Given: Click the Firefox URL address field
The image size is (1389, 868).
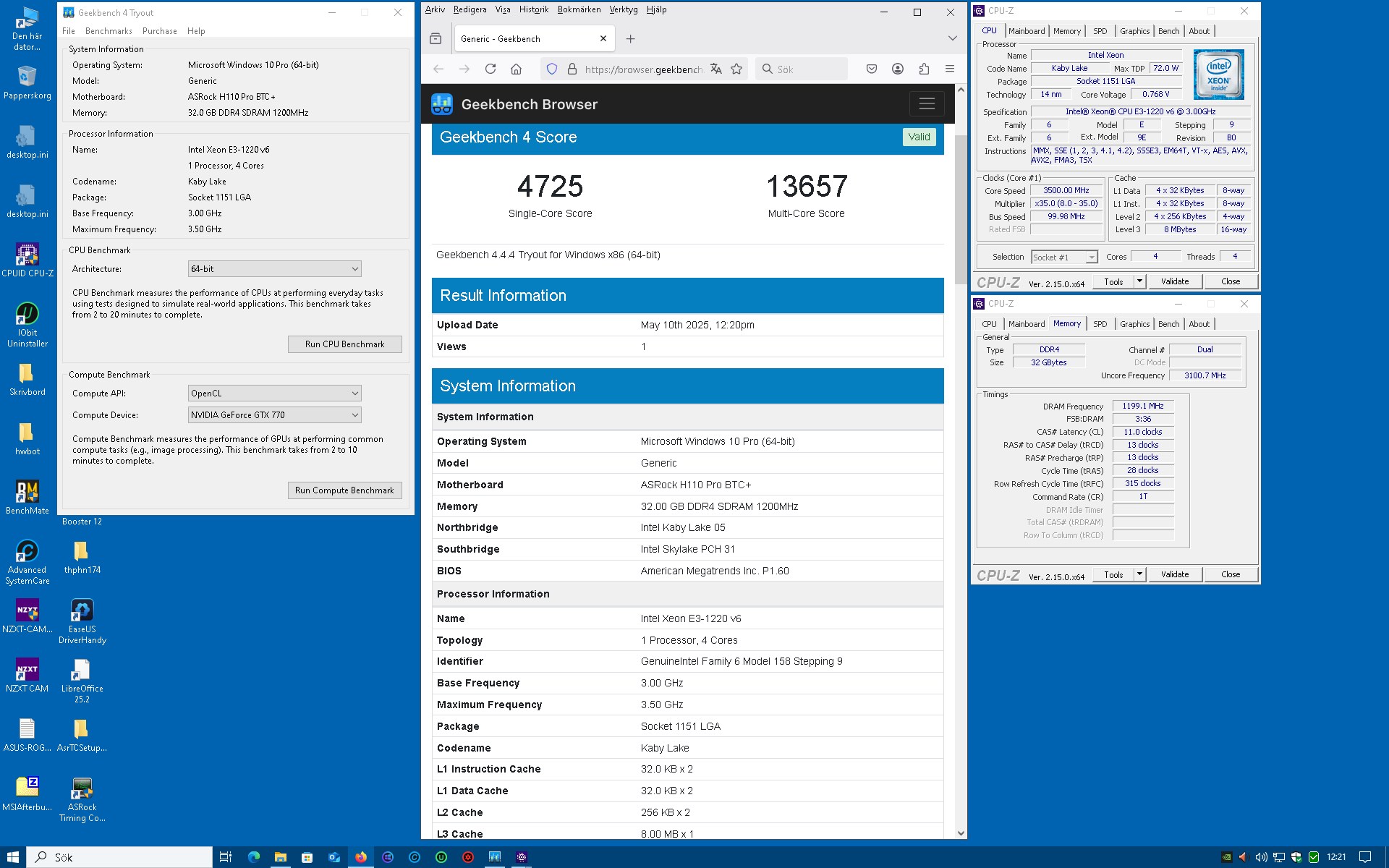Looking at the screenshot, I should pos(642,69).
